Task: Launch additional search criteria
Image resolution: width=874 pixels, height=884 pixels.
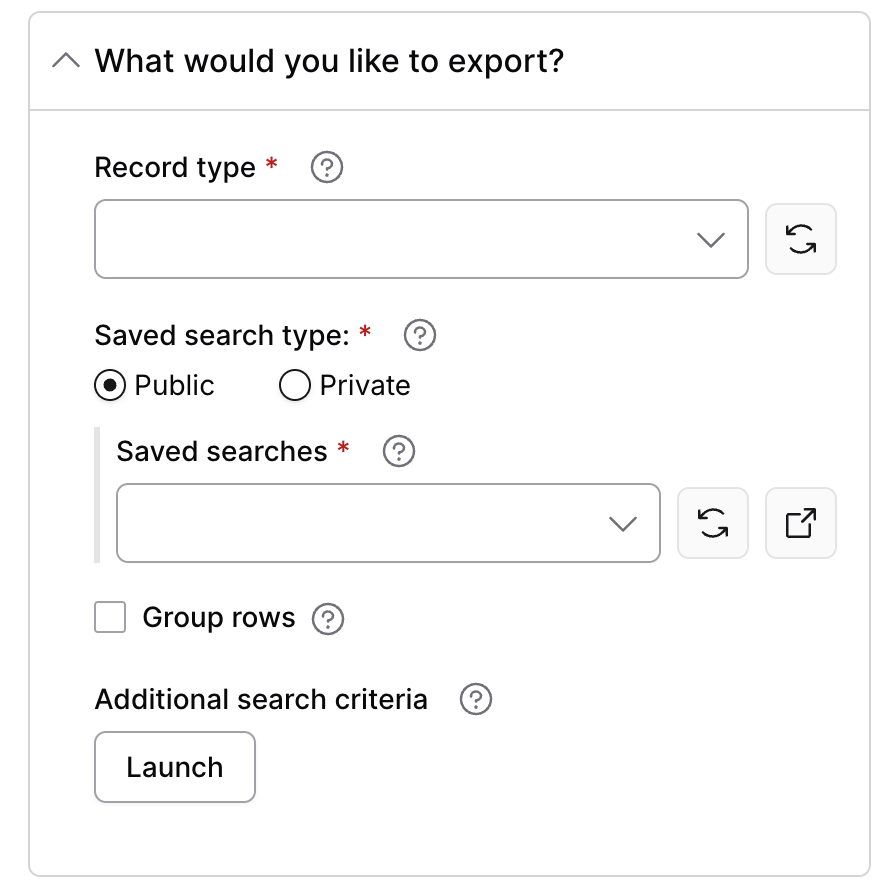Action: 175,767
